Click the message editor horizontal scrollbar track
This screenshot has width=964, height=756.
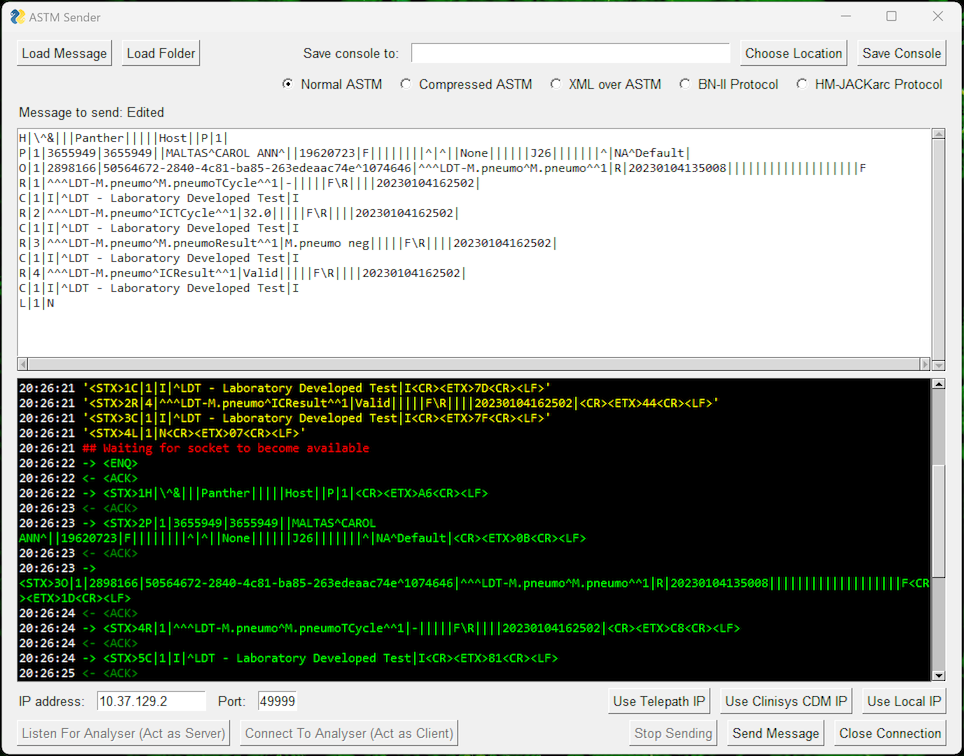pos(473,364)
